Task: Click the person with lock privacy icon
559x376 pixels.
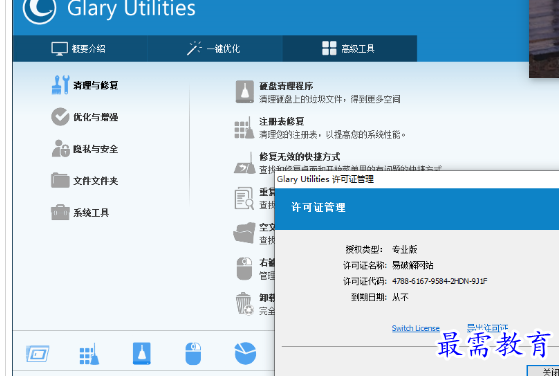Action: [x=60, y=148]
